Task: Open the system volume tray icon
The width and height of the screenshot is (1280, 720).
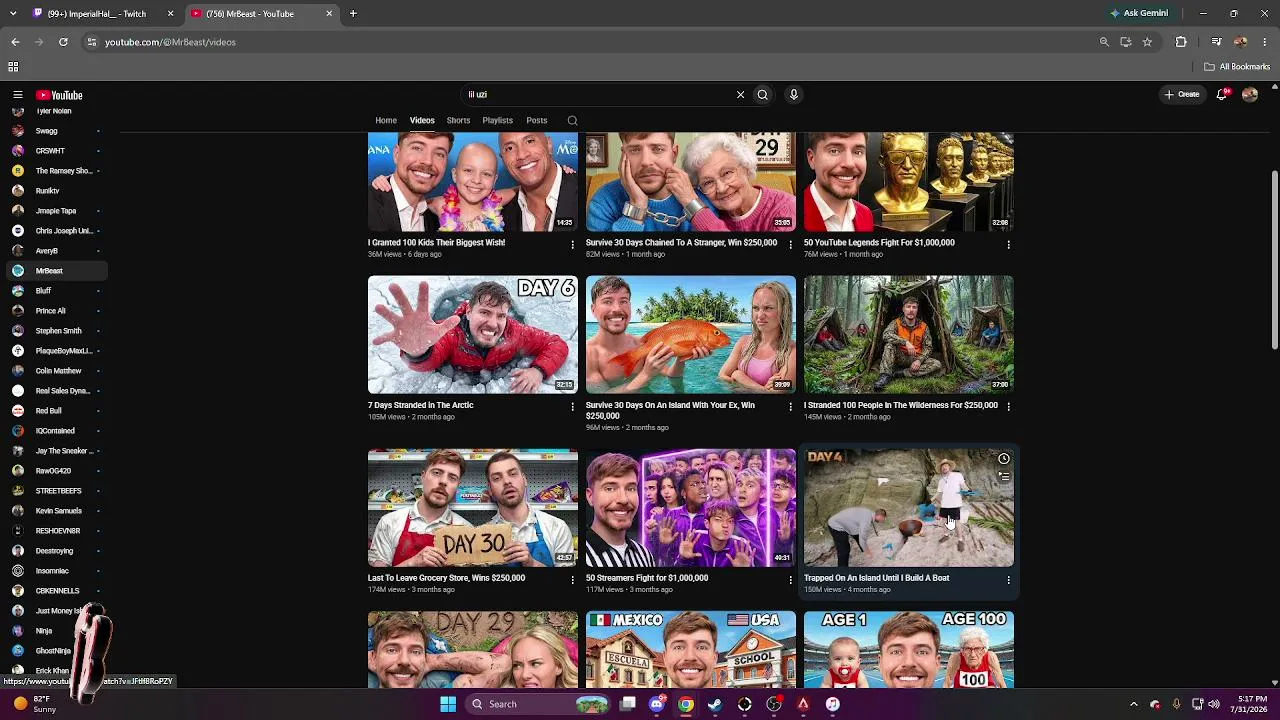Action: point(1213,704)
